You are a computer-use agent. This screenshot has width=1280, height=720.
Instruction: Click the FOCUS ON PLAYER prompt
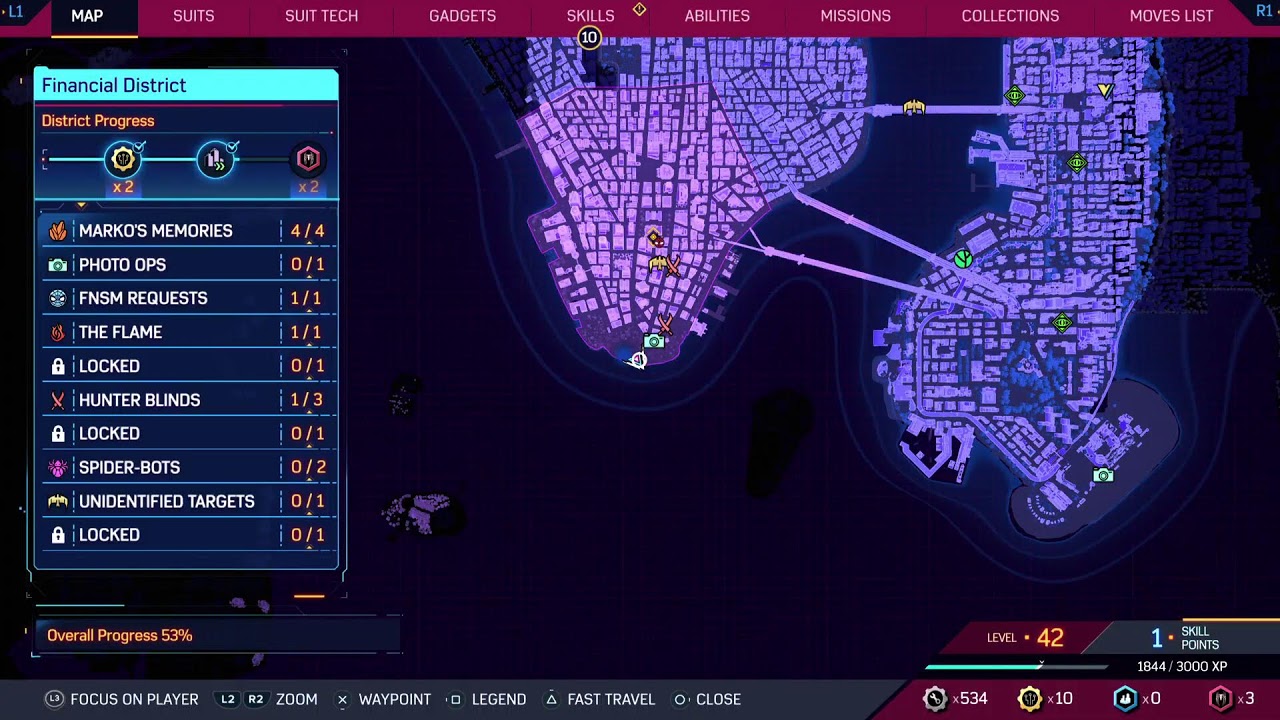pyautogui.click(x=122, y=699)
